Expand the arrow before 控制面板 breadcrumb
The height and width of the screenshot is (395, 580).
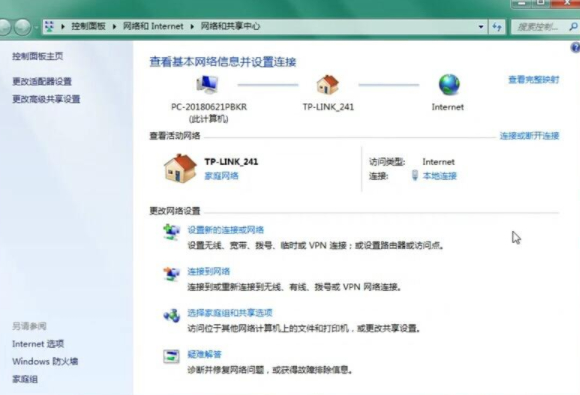click(x=63, y=27)
